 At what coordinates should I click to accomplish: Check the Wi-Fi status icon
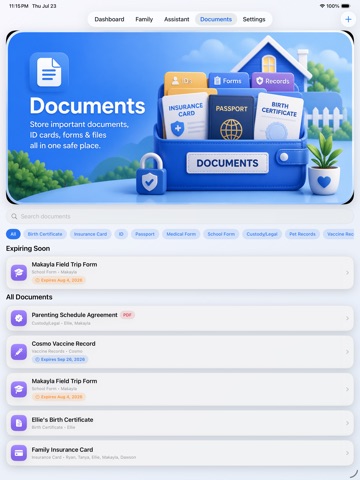tap(322, 6)
